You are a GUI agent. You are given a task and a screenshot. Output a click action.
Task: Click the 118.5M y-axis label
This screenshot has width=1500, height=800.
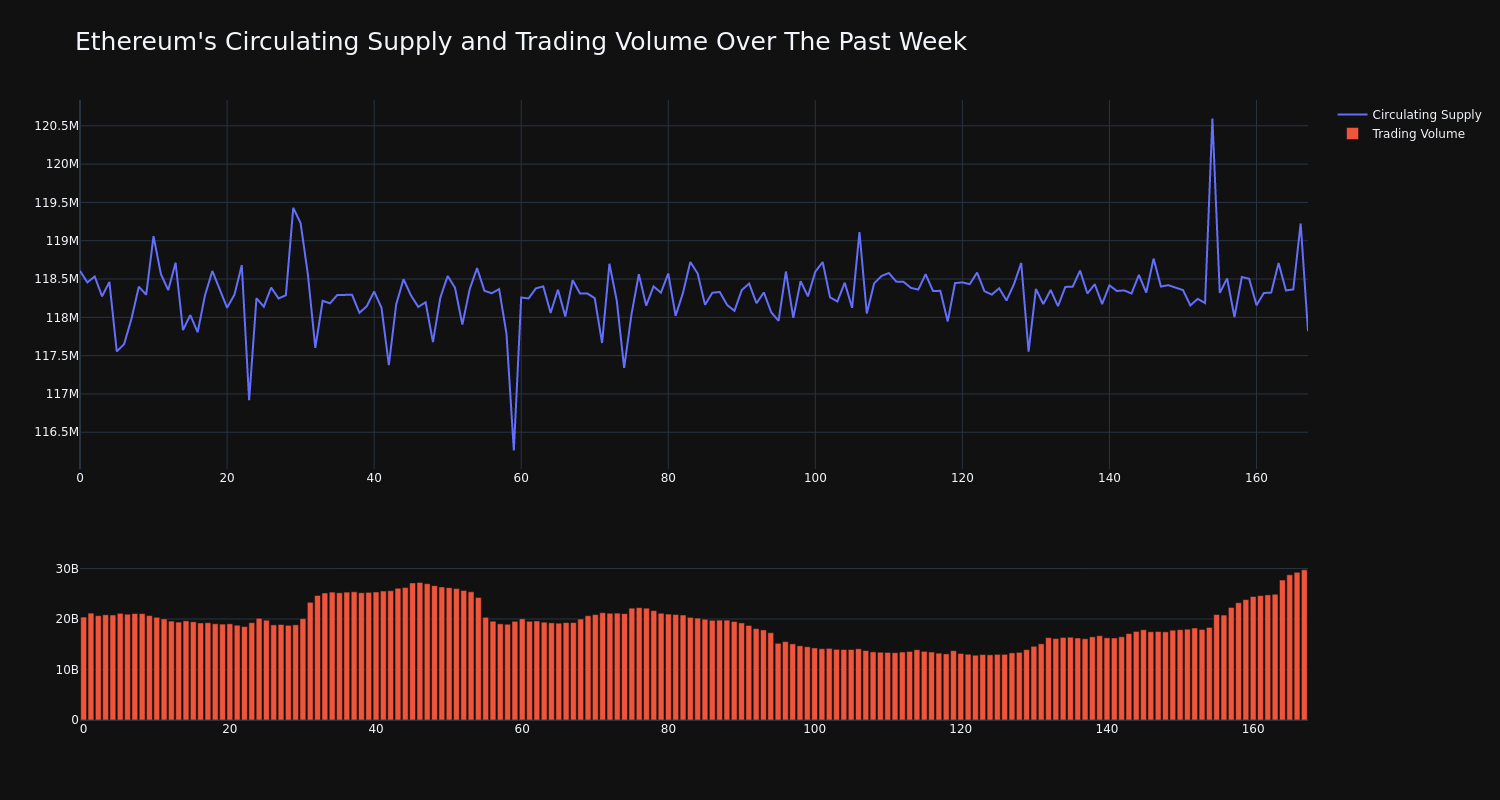[x=56, y=279]
